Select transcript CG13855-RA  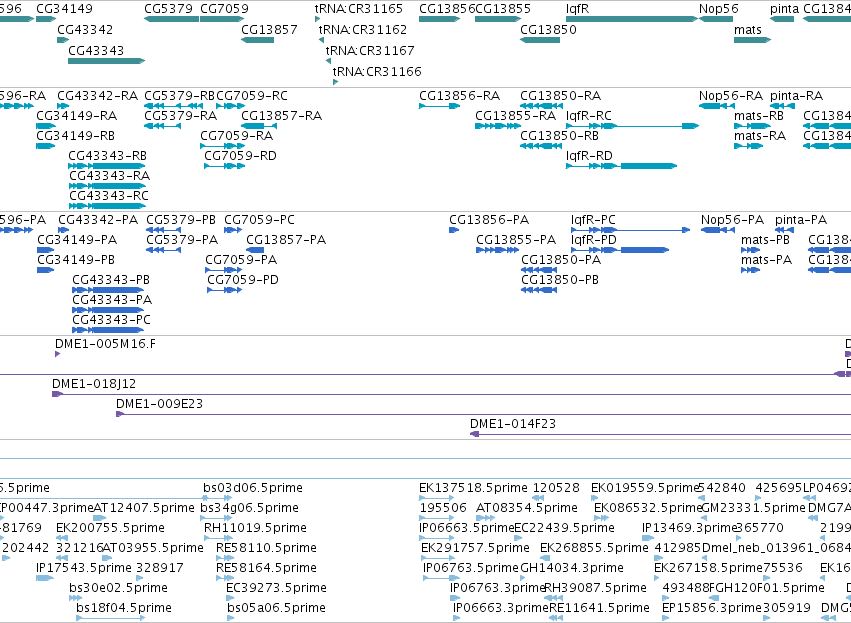coord(498,126)
